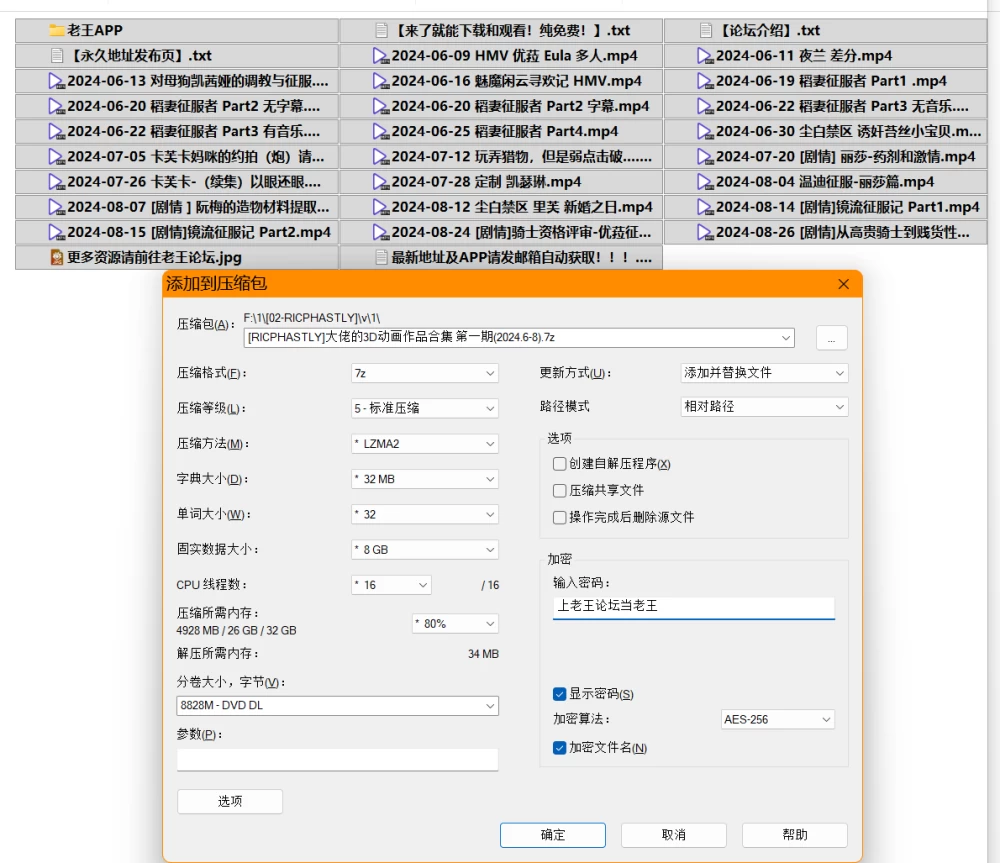Select the 2024-06-16 HMV.mp4 video icon
The width and height of the screenshot is (1000, 863).
tap(381, 81)
